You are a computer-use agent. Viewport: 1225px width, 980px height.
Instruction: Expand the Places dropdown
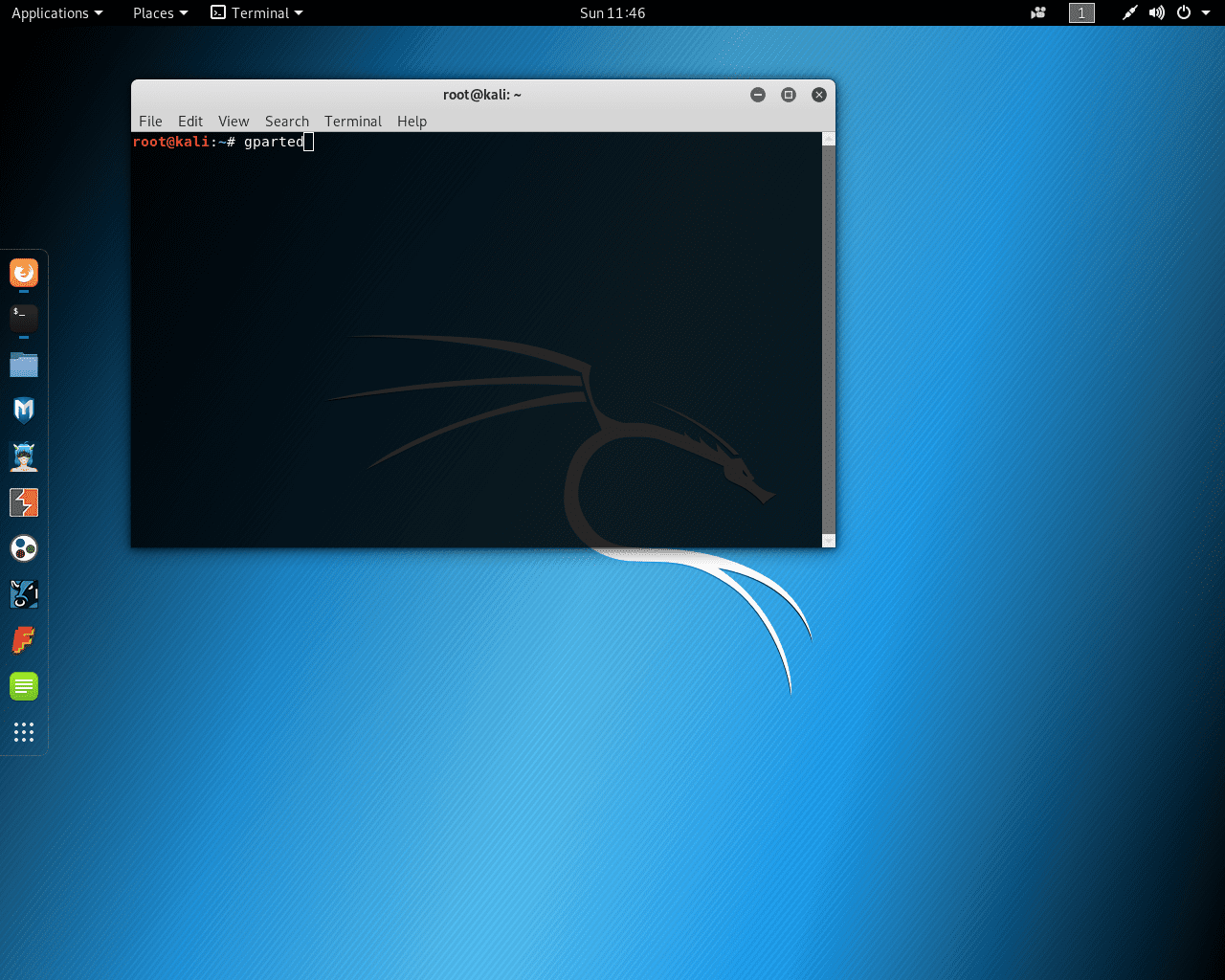click(x=160, y=13)
